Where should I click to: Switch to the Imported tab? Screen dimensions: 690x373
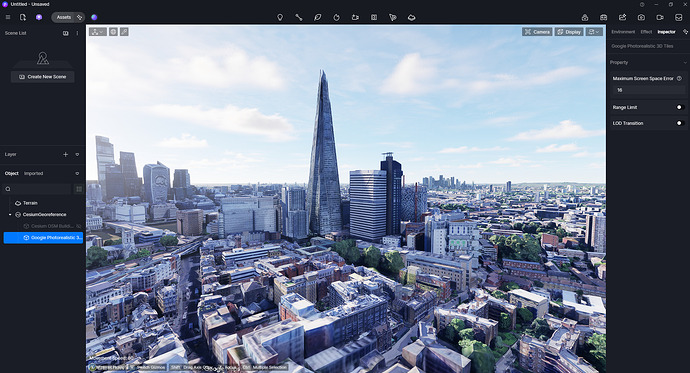[x=33, y=173]
